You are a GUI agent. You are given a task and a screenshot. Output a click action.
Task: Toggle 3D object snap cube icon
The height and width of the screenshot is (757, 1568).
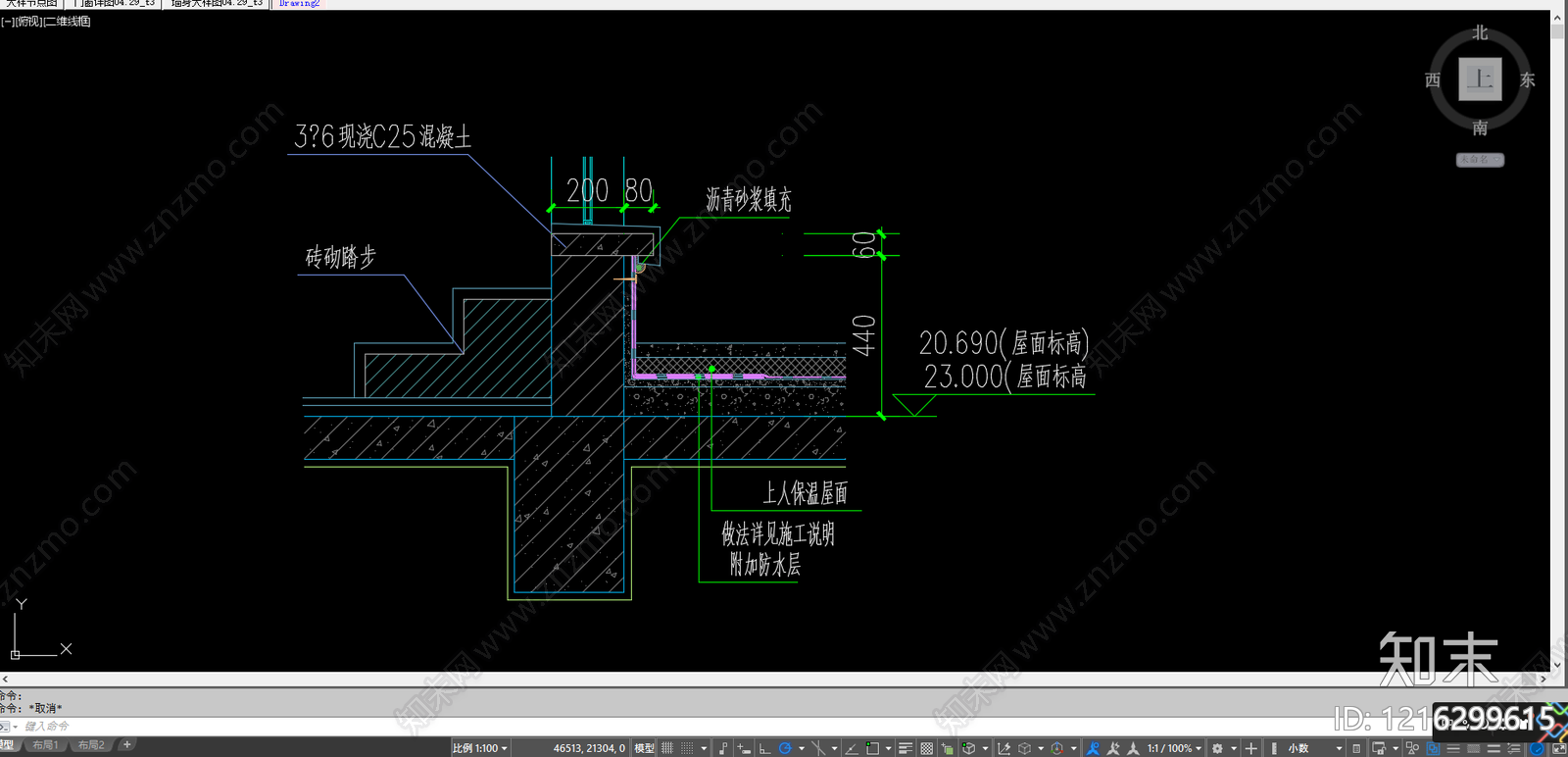point(968,748)
